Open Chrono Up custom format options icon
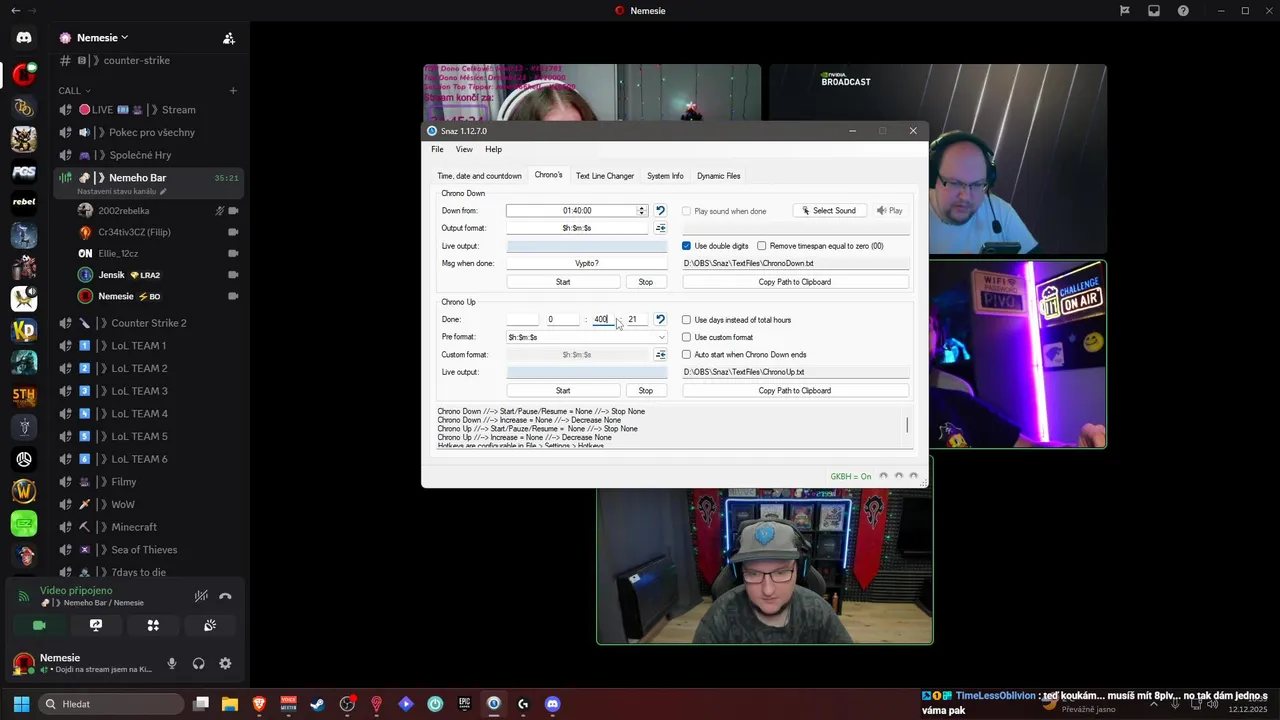1280x720 pixels. [x=660, y=355]
